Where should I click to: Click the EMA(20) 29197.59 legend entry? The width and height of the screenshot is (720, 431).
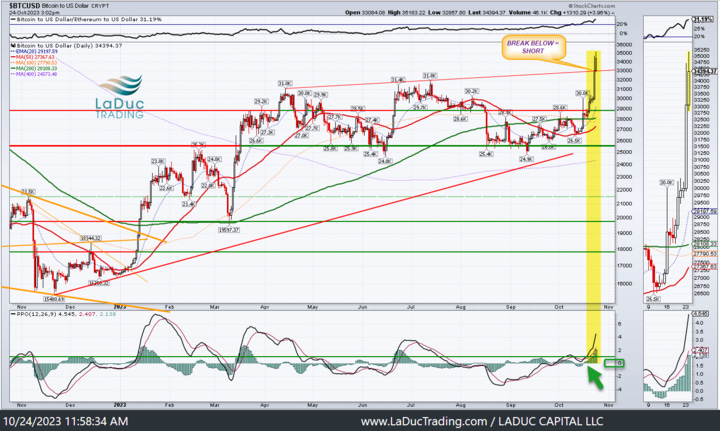34,51
